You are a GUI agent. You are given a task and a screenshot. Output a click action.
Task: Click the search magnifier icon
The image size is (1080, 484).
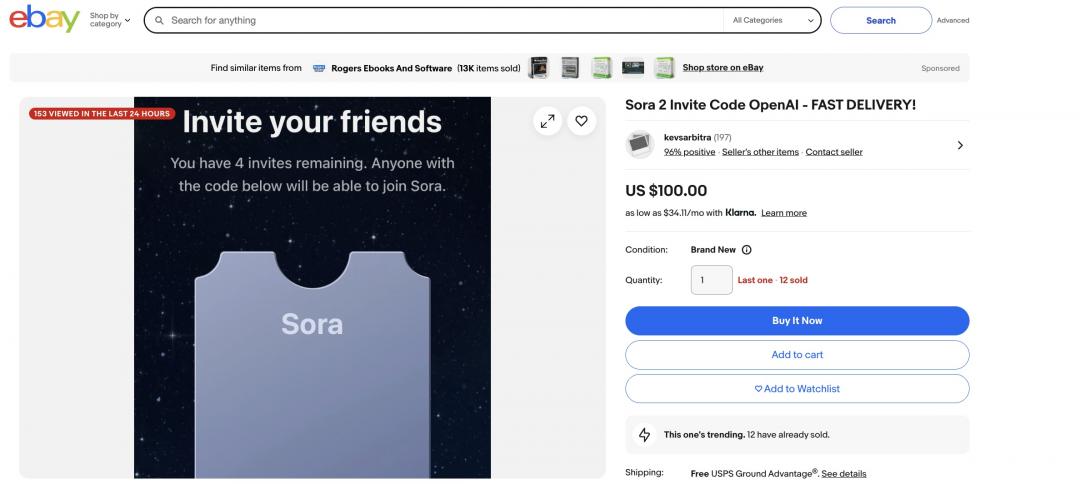click(x=159, y=20)
